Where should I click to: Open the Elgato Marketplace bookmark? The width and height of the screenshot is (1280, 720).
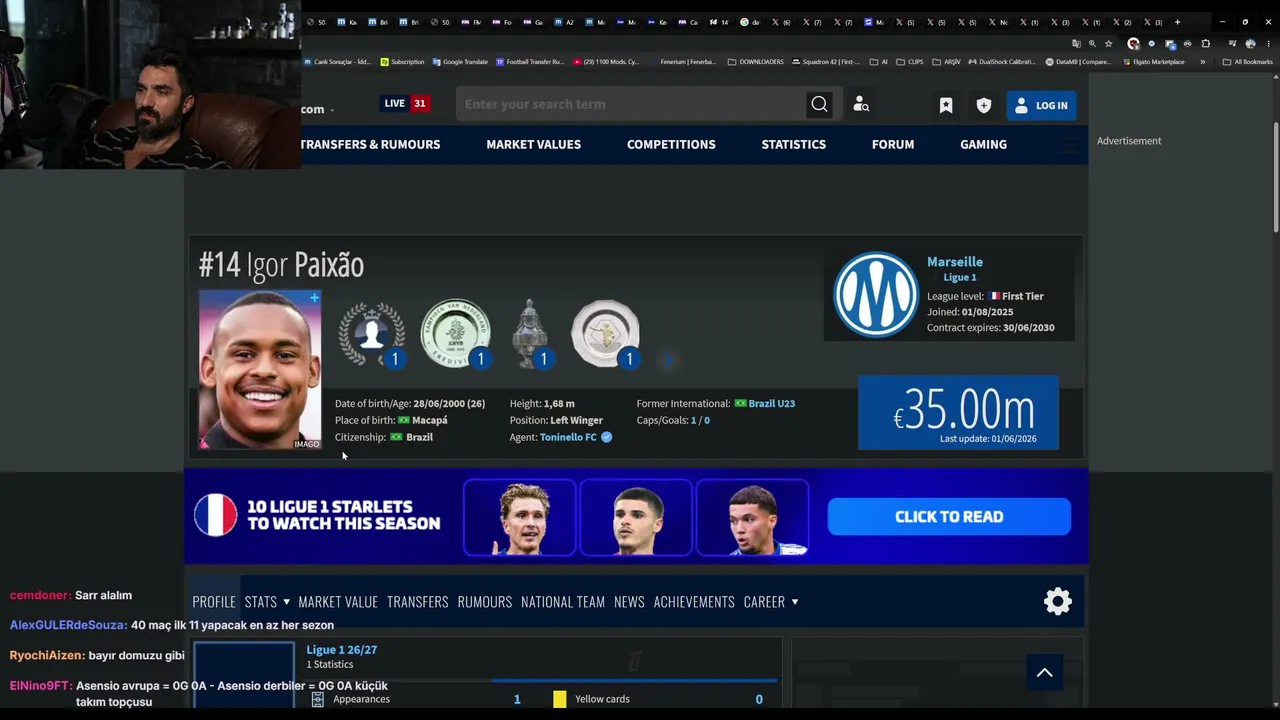(x=1154, y=62)
